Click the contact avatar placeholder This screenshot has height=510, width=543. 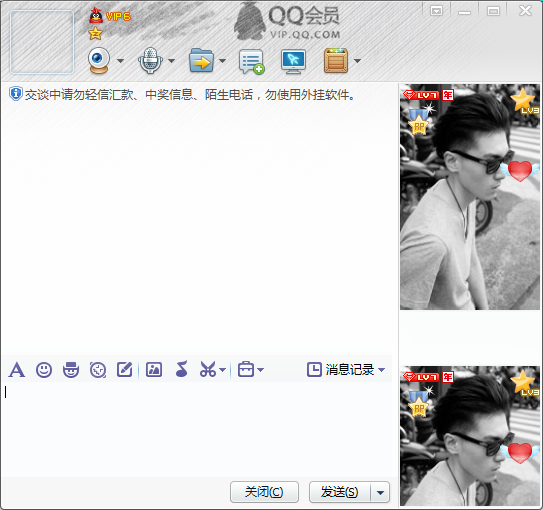pos(42,42)
